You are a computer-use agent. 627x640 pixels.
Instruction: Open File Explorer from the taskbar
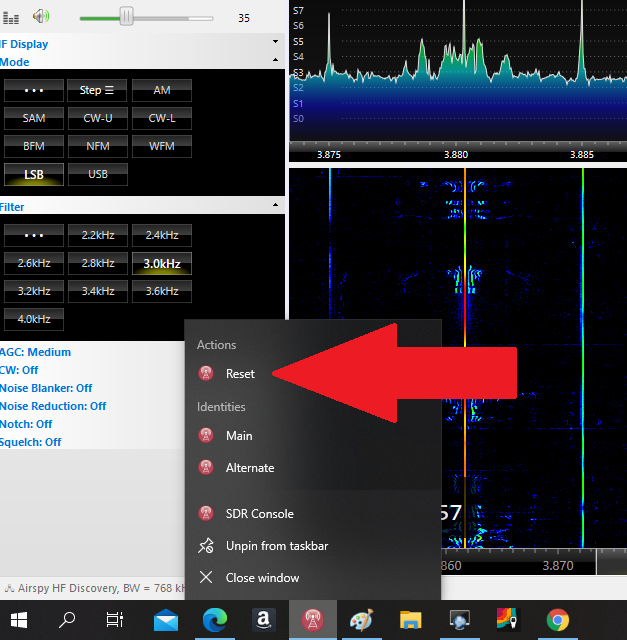410,620
